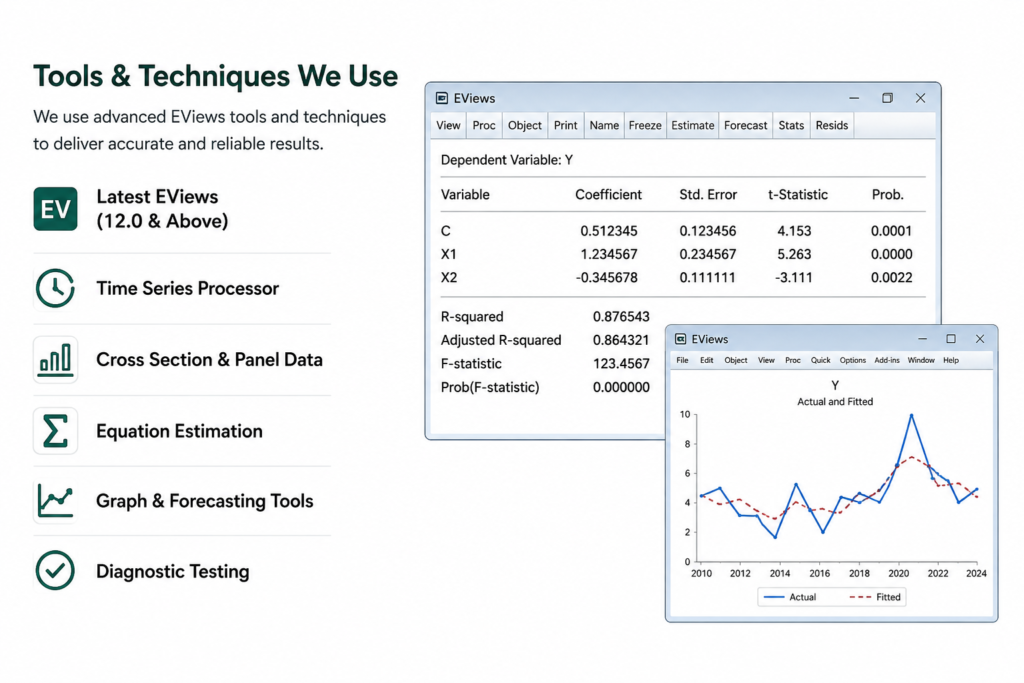The image size is (1024, 683).
Task: Click the 'Actual and Fitted' graph title
Action: (x=835, y=402)
